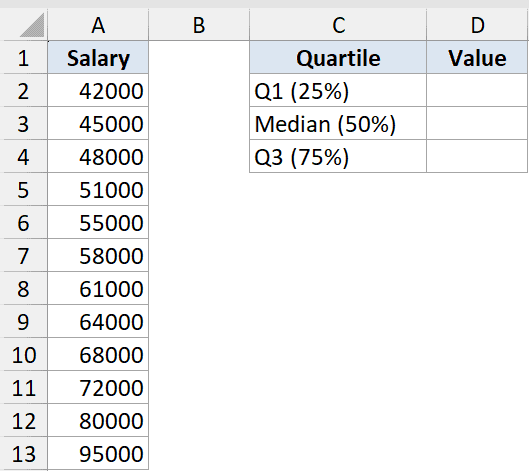The image size is (529, 471).
Task: Click the cell containing 72000
Action: pos(98,388)
